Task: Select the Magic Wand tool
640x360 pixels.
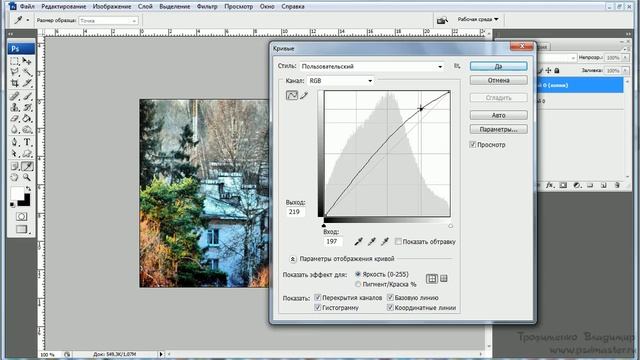Action: 27,72
